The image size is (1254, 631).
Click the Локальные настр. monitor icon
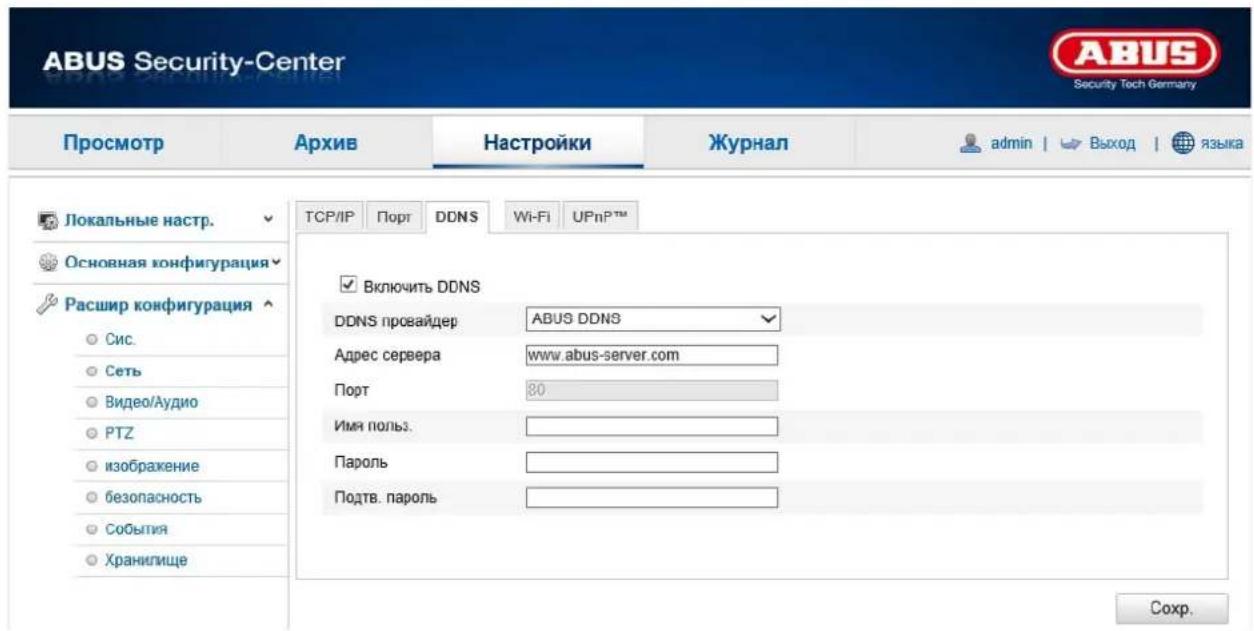click(48, 221)
